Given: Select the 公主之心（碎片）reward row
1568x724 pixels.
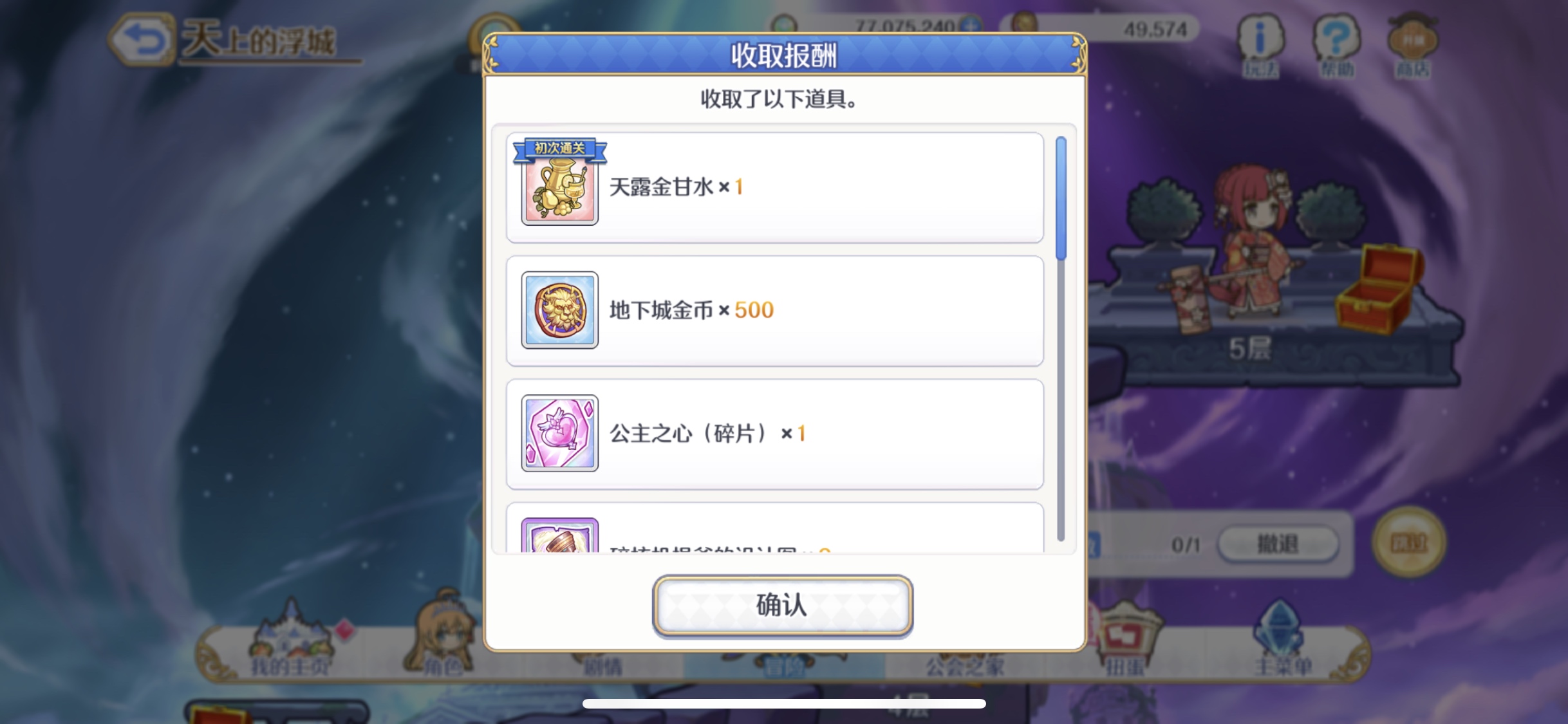Looking at the screenshot, I should tap(775, 434).
